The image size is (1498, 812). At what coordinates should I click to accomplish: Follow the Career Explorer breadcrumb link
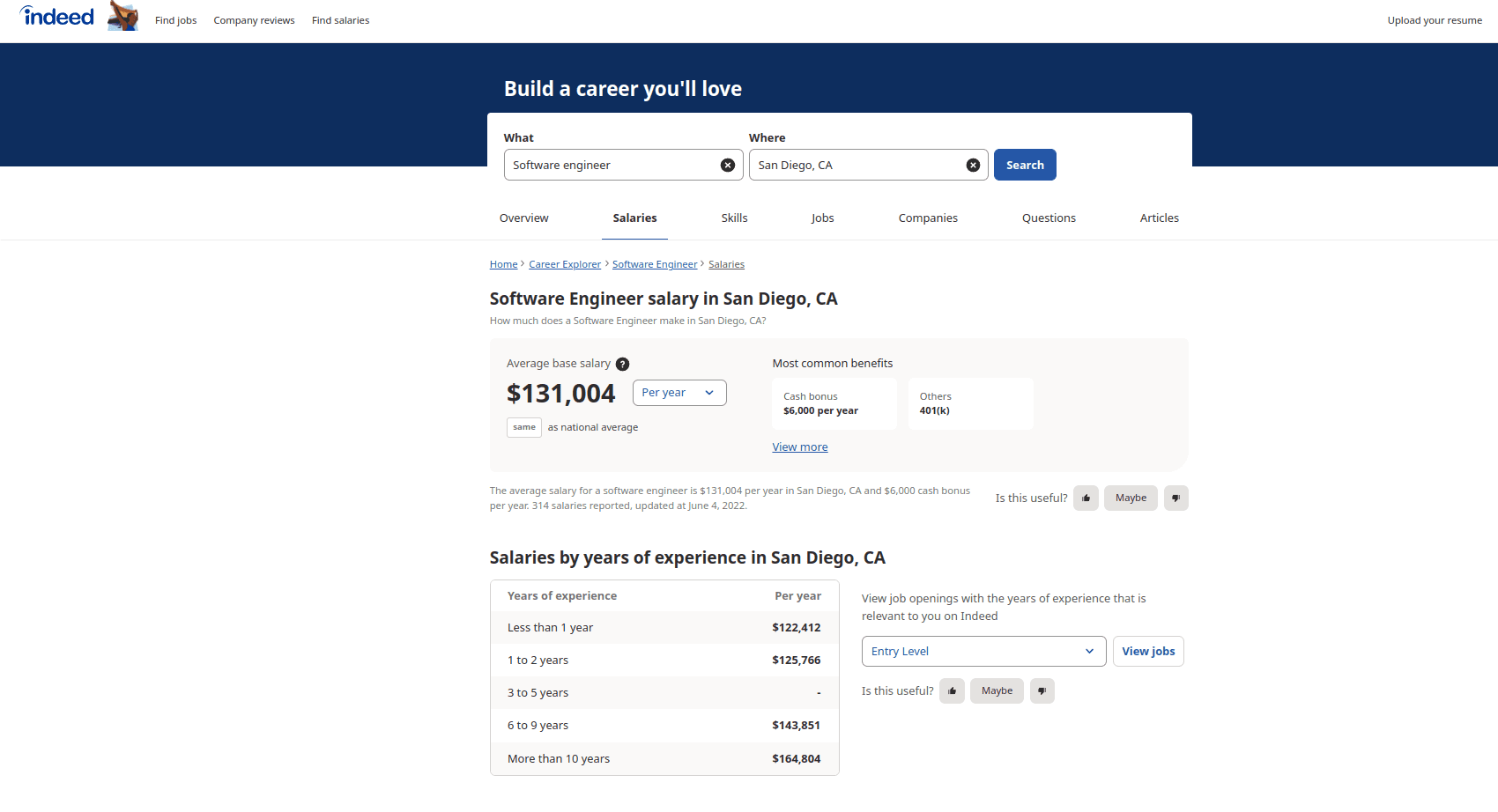coord(565,265)
